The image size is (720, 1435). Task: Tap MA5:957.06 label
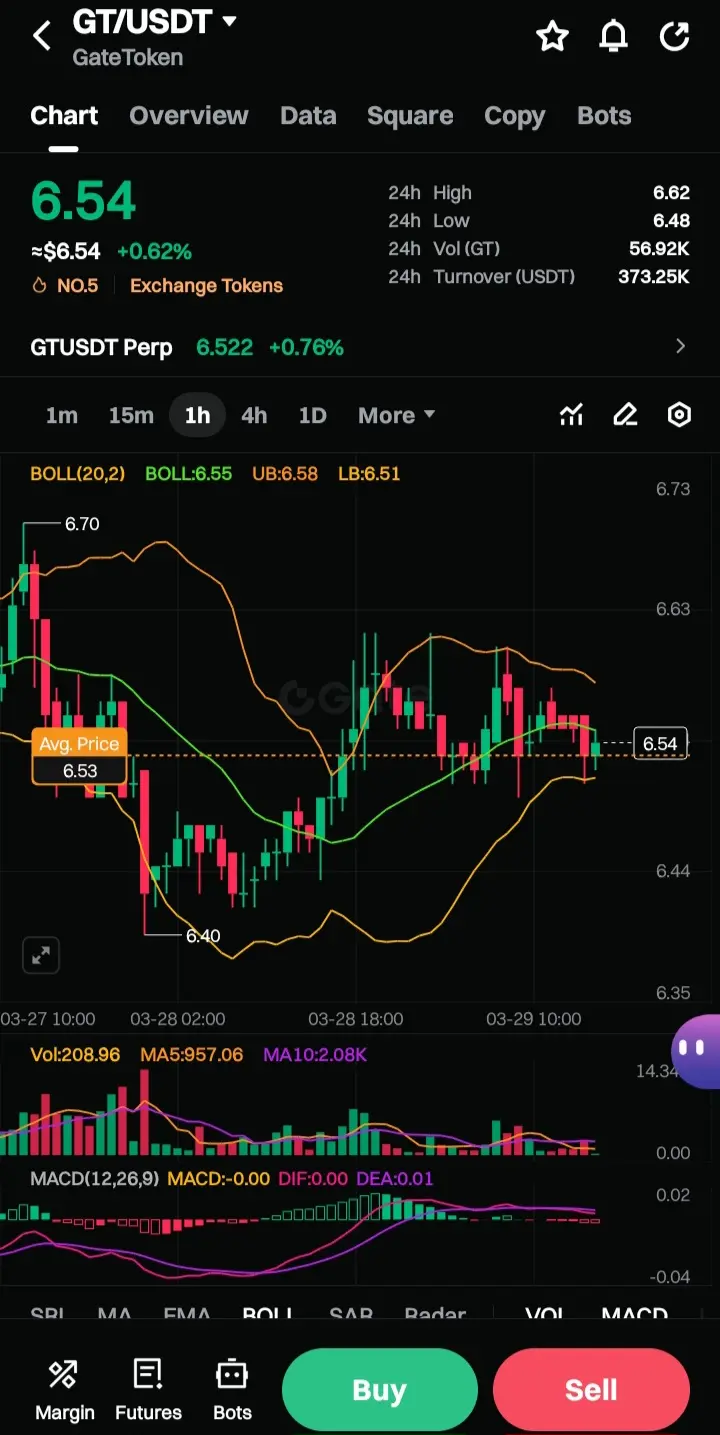pyautogui.click(x=191, y=1054)
